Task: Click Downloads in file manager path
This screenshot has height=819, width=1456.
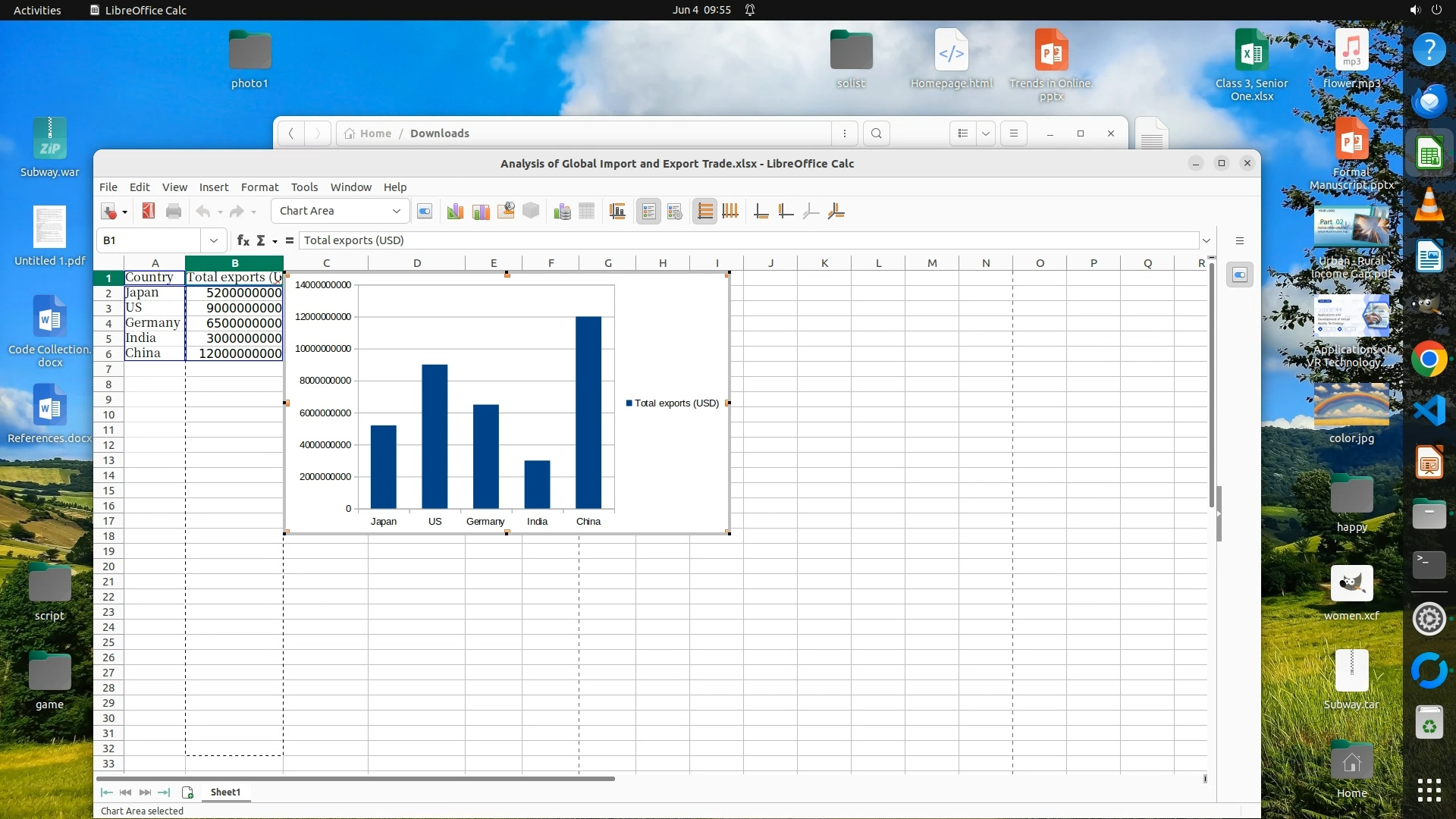Action: (x=439, y=133)
